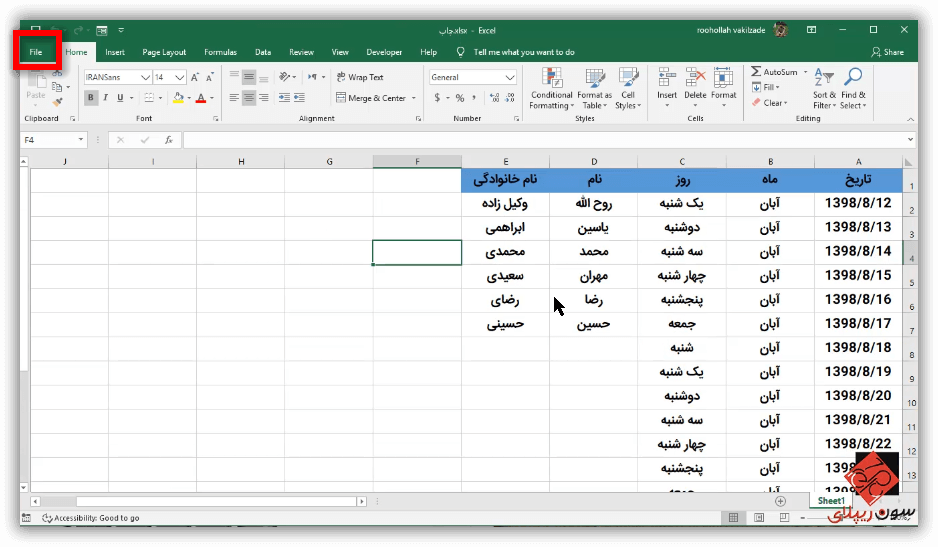Click the Merge & Center button
The width and height of the screenshot is (938, 547).
pyautogui.click(x=371, y=98)
